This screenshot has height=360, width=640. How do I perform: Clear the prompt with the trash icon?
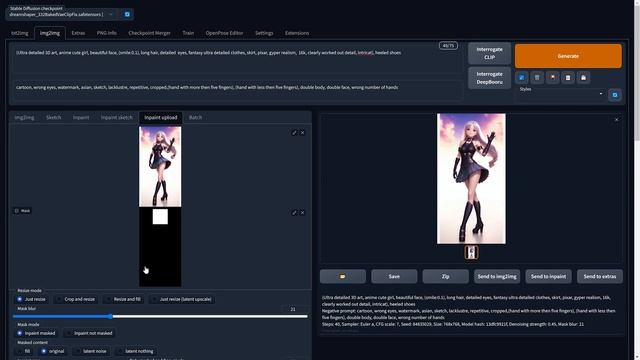tap(537, 78)
